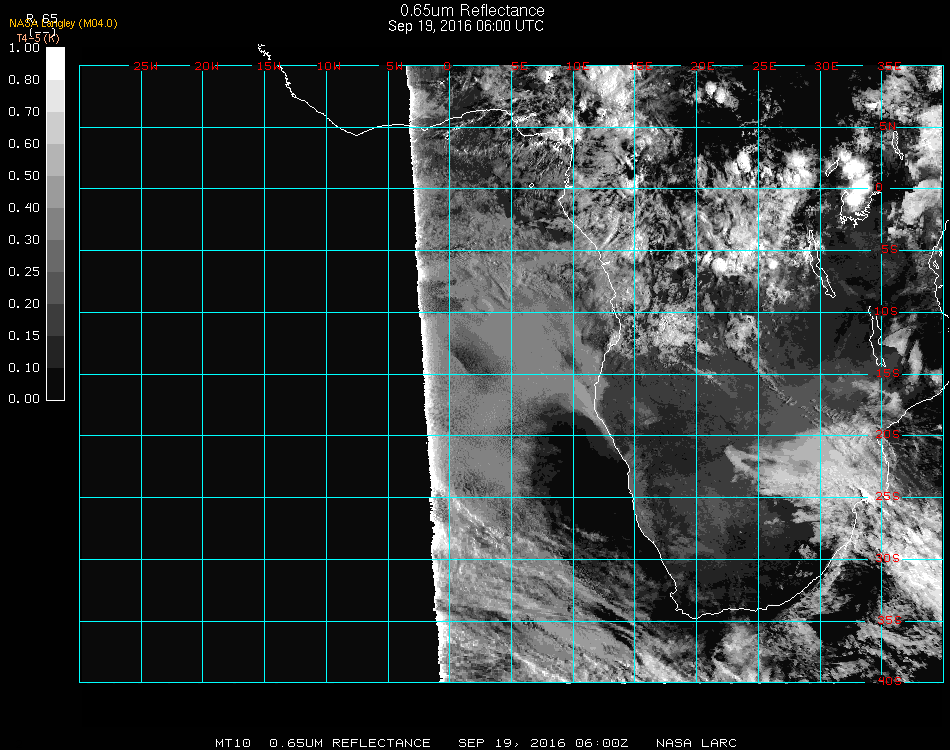Screen dimensions: 950x750
Task: Click the 15E longitude label
Action: point(640,66)
